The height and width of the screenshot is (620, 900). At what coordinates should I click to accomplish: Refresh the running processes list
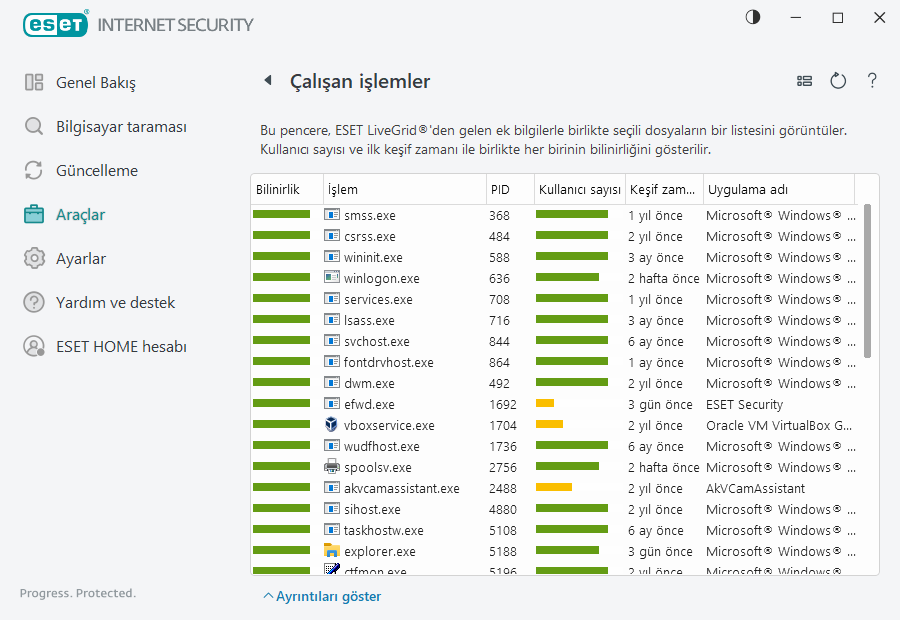[838, 81]
